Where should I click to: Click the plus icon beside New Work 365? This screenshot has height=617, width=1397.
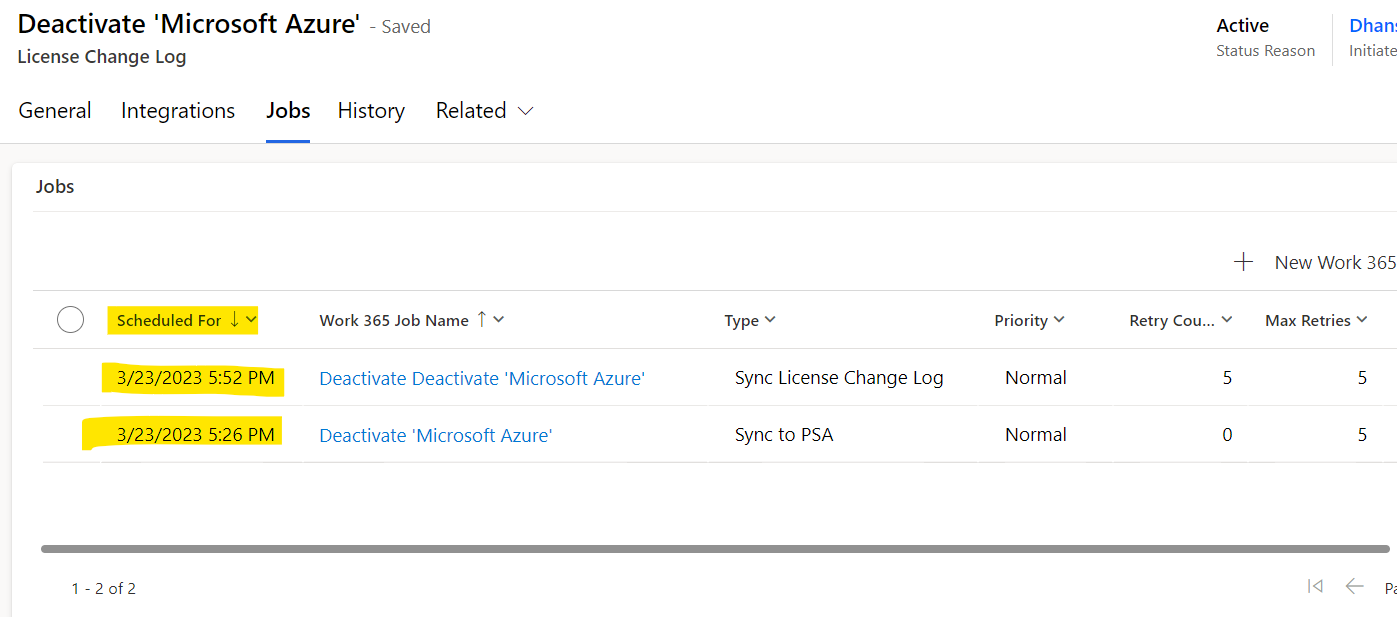(1243, 262)
